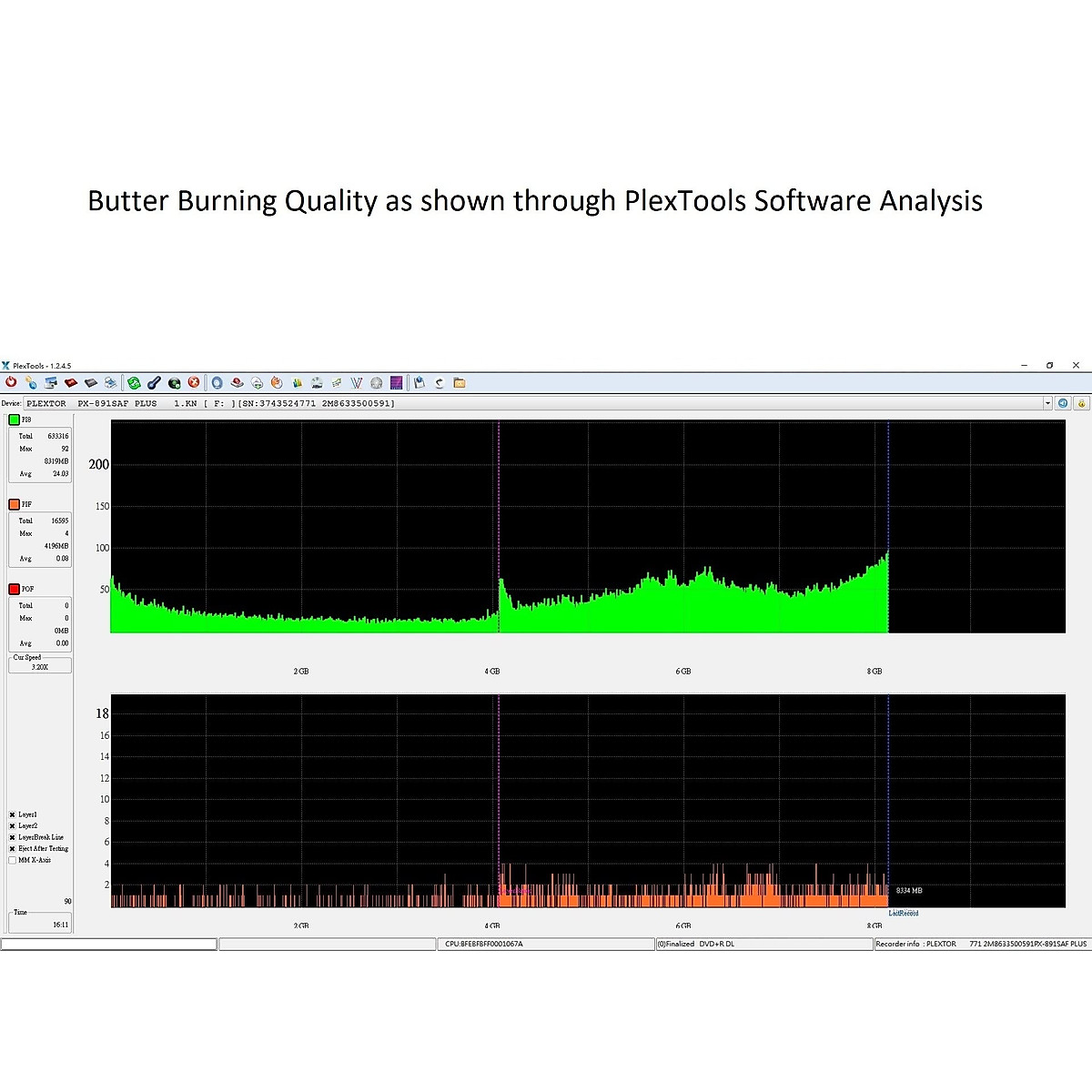The width and height of the screenshot is (1092, 1092).
Task: Turn off Eject After Testing
Action: (13, 849)
